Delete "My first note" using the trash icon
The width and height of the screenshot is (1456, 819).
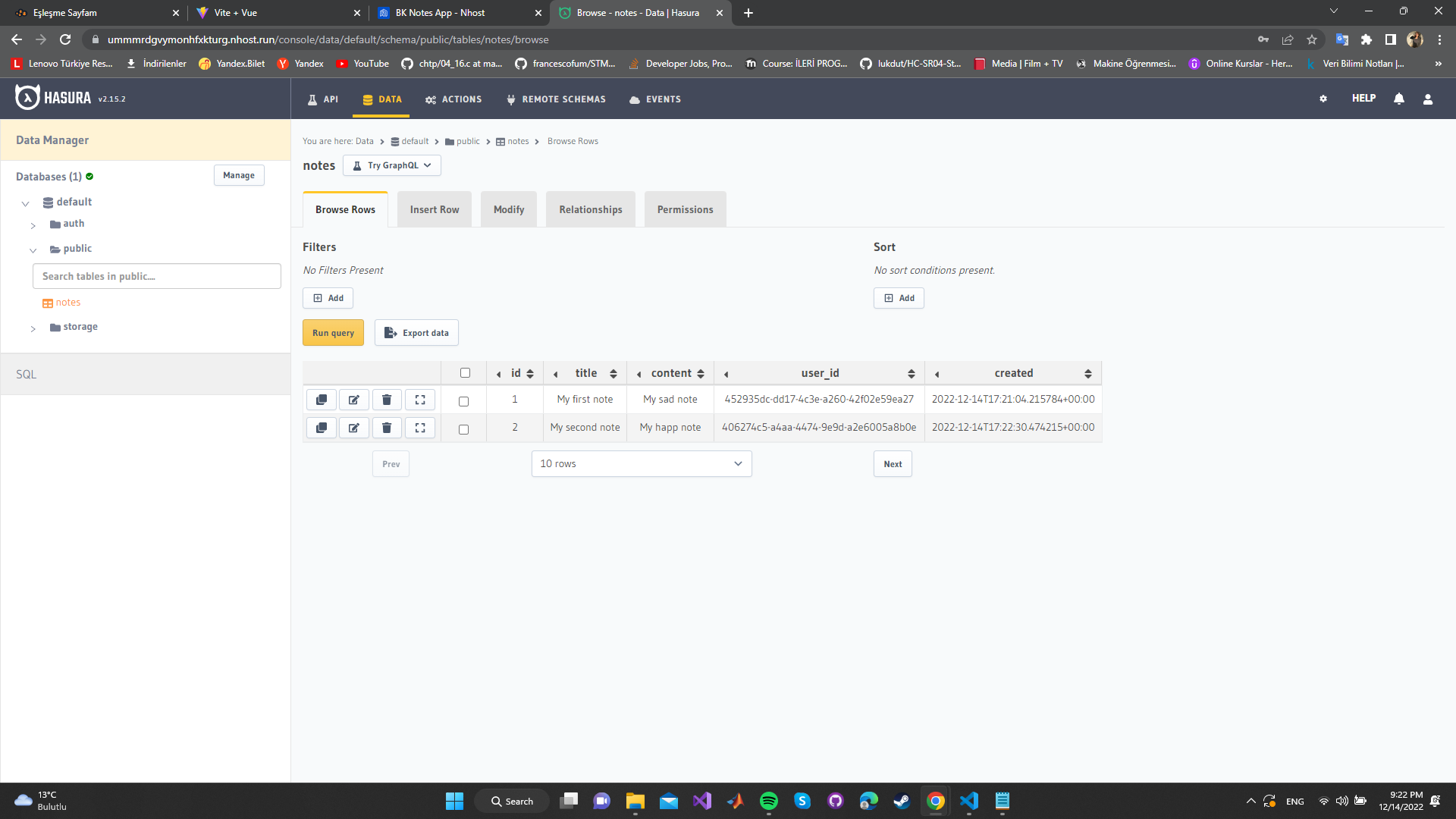click(387, 400)
